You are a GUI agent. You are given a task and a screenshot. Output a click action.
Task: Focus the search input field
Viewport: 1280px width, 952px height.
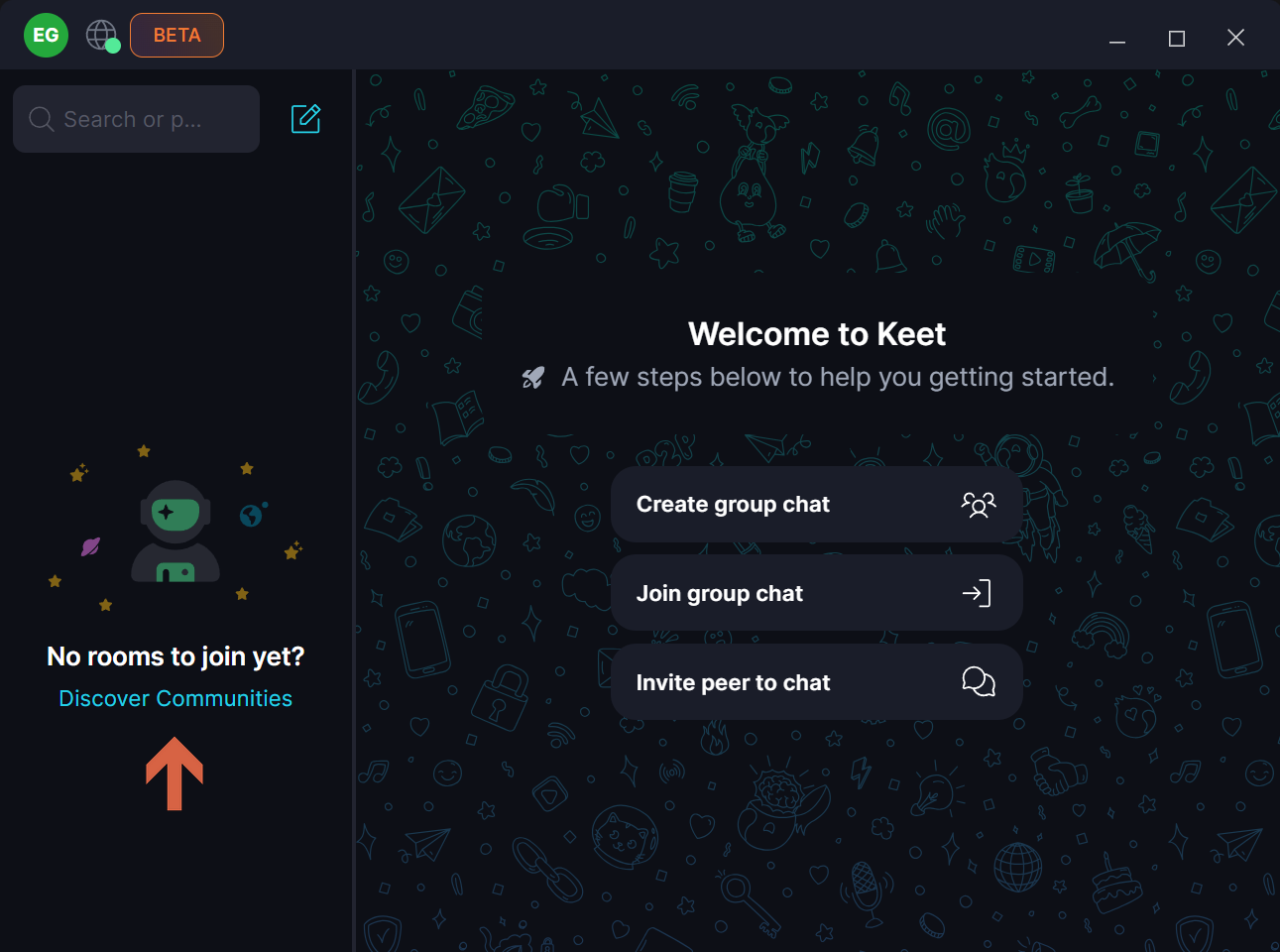click(149, 119)
